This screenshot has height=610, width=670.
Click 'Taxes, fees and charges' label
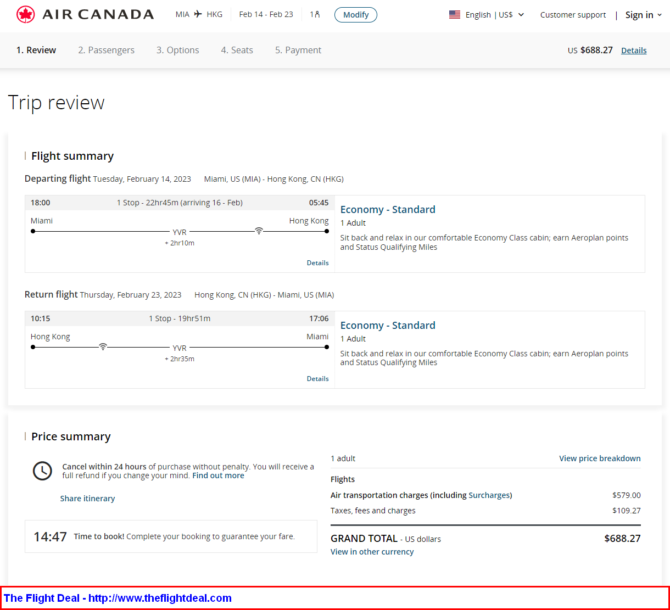point(373,510)
